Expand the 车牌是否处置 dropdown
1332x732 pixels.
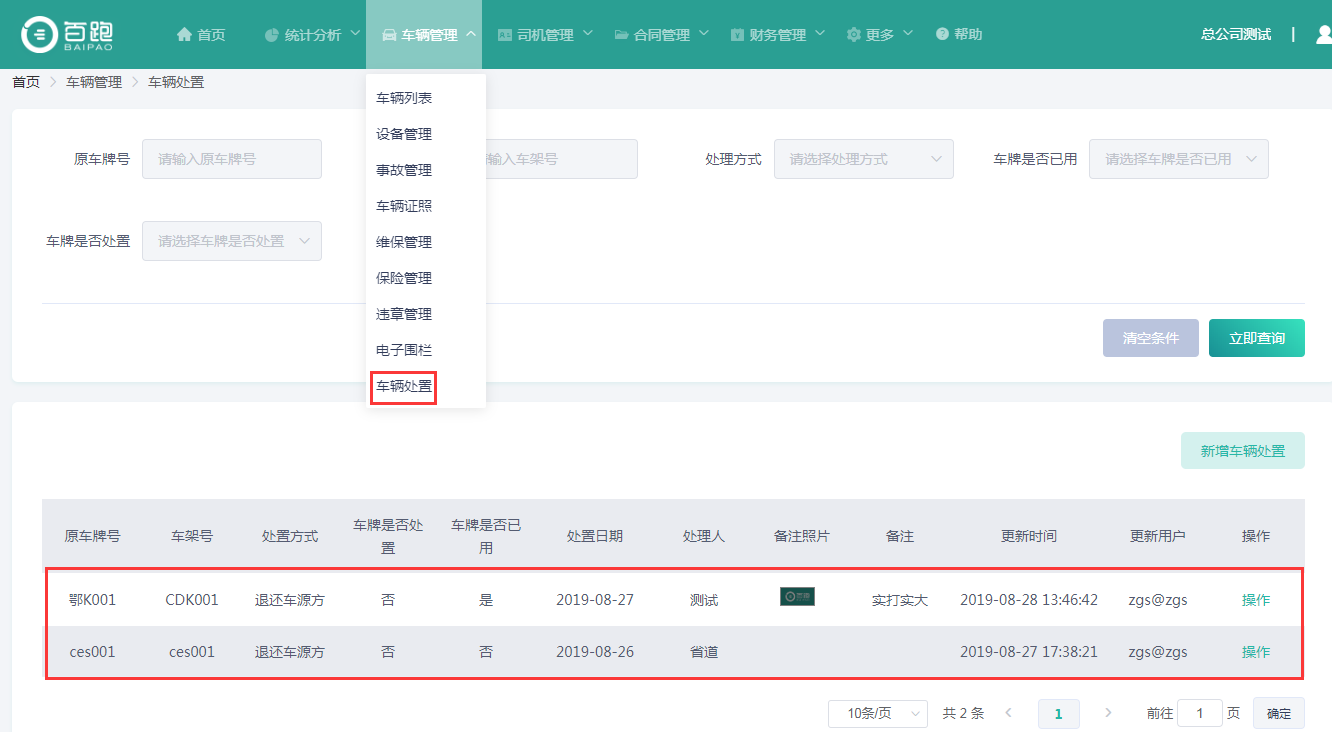(x=231, y=241)
